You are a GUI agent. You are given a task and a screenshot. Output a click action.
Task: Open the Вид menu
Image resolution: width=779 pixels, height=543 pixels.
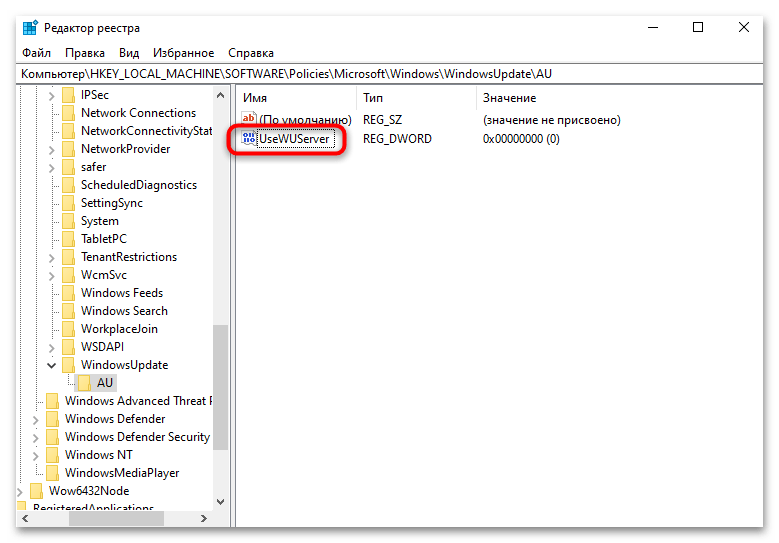point(129,53)
